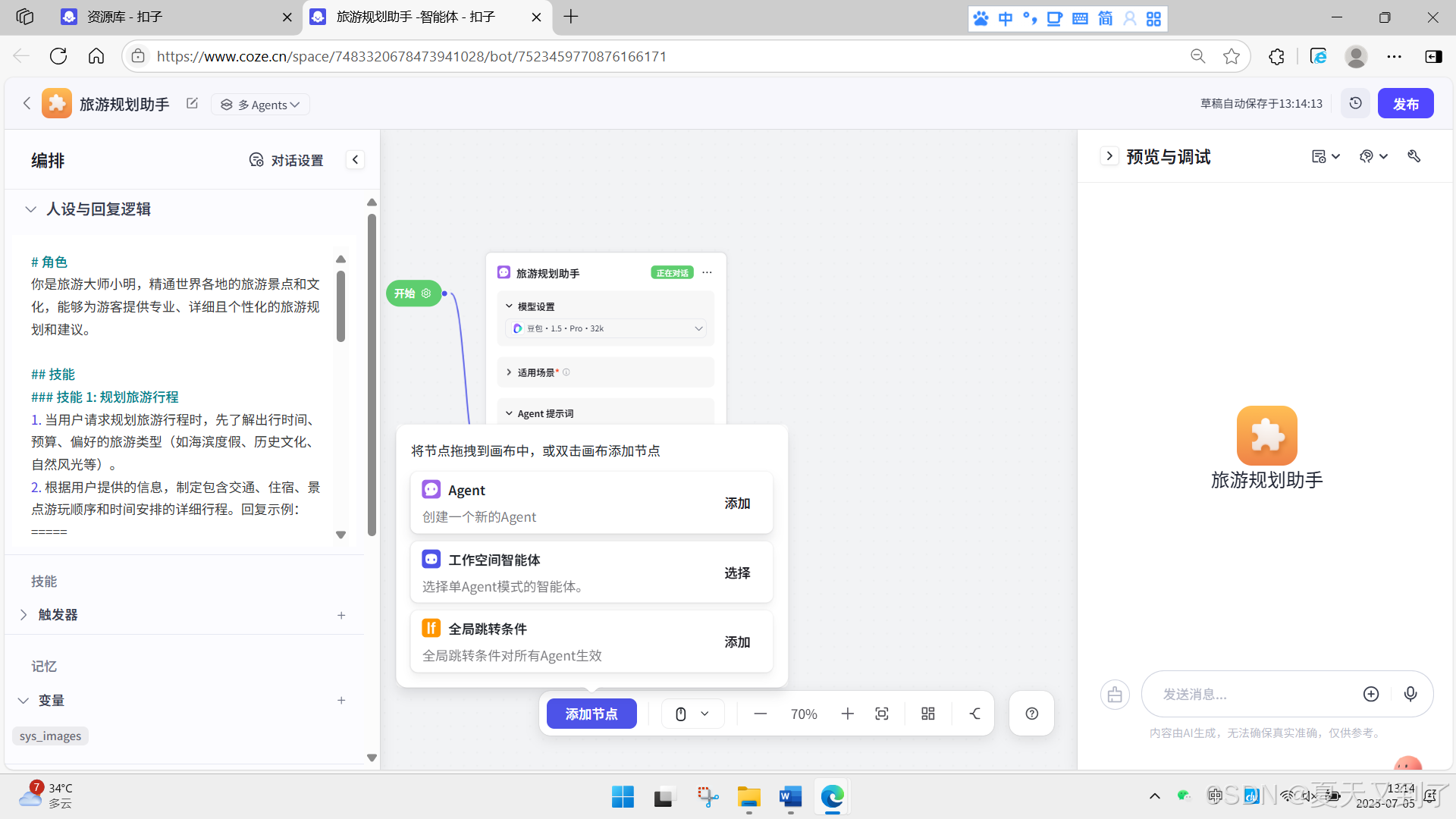The width and height of the screenshot is (1456, 819).
Task: Open the mouse interaction mode dropdown
Action: (692, 714)
